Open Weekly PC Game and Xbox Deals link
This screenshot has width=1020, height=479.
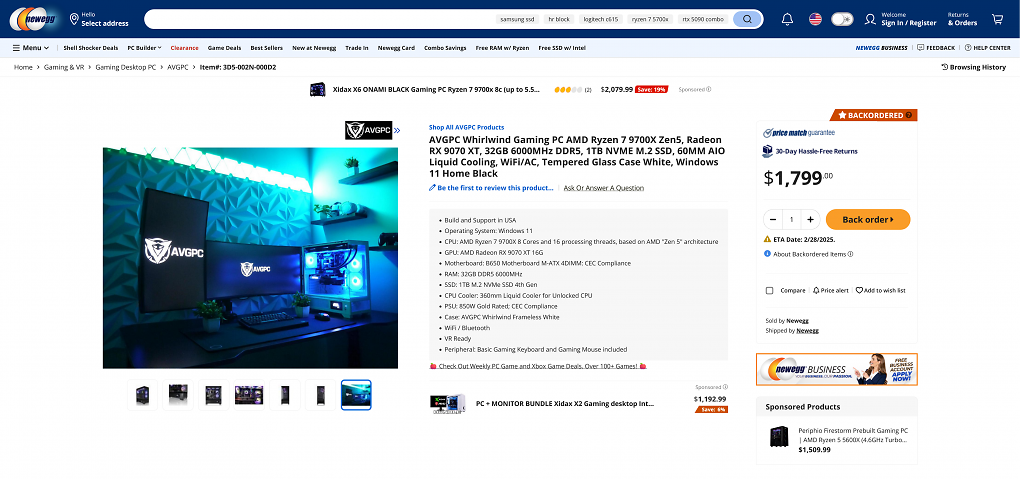pyautogui.click(x=538, y=366)
